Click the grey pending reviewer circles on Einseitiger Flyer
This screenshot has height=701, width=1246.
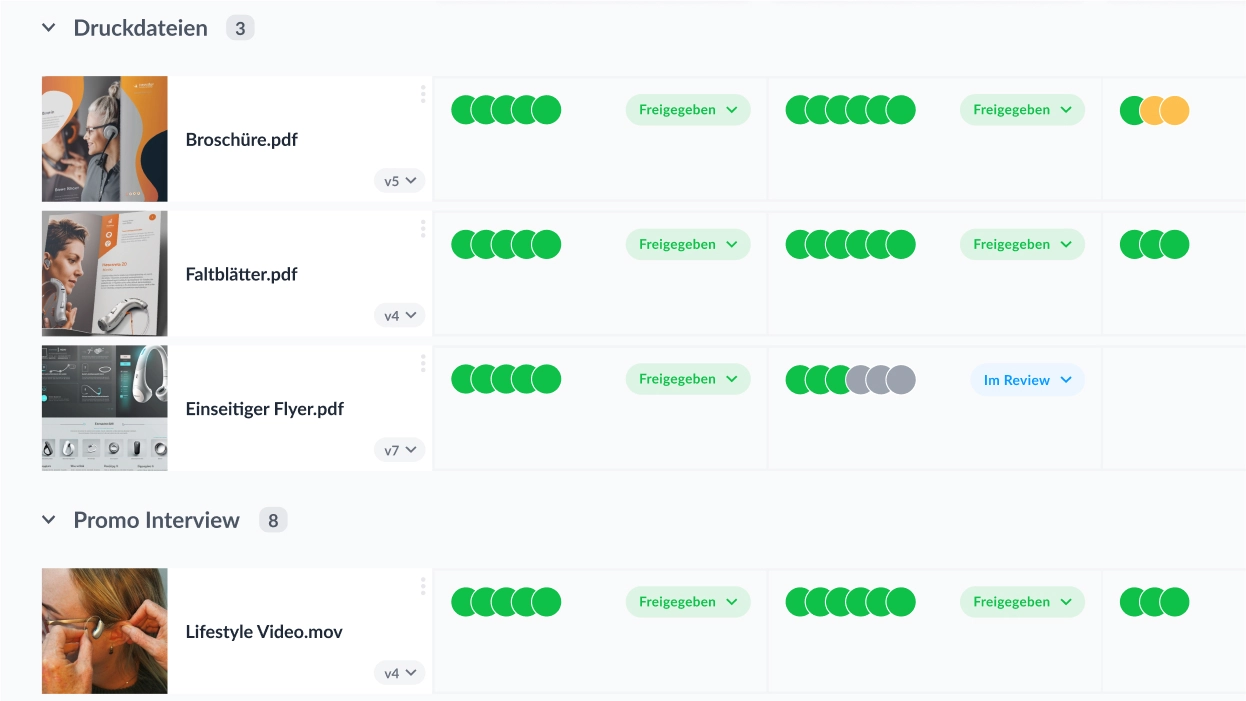click(x=881, y=380)
